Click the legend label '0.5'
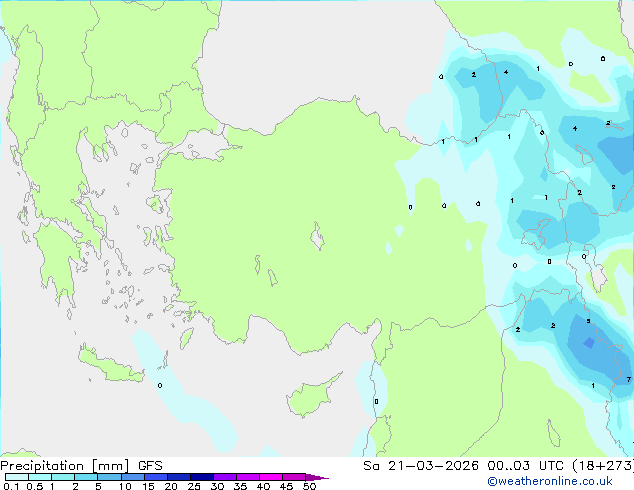The image size is (634, 490). 35,486
